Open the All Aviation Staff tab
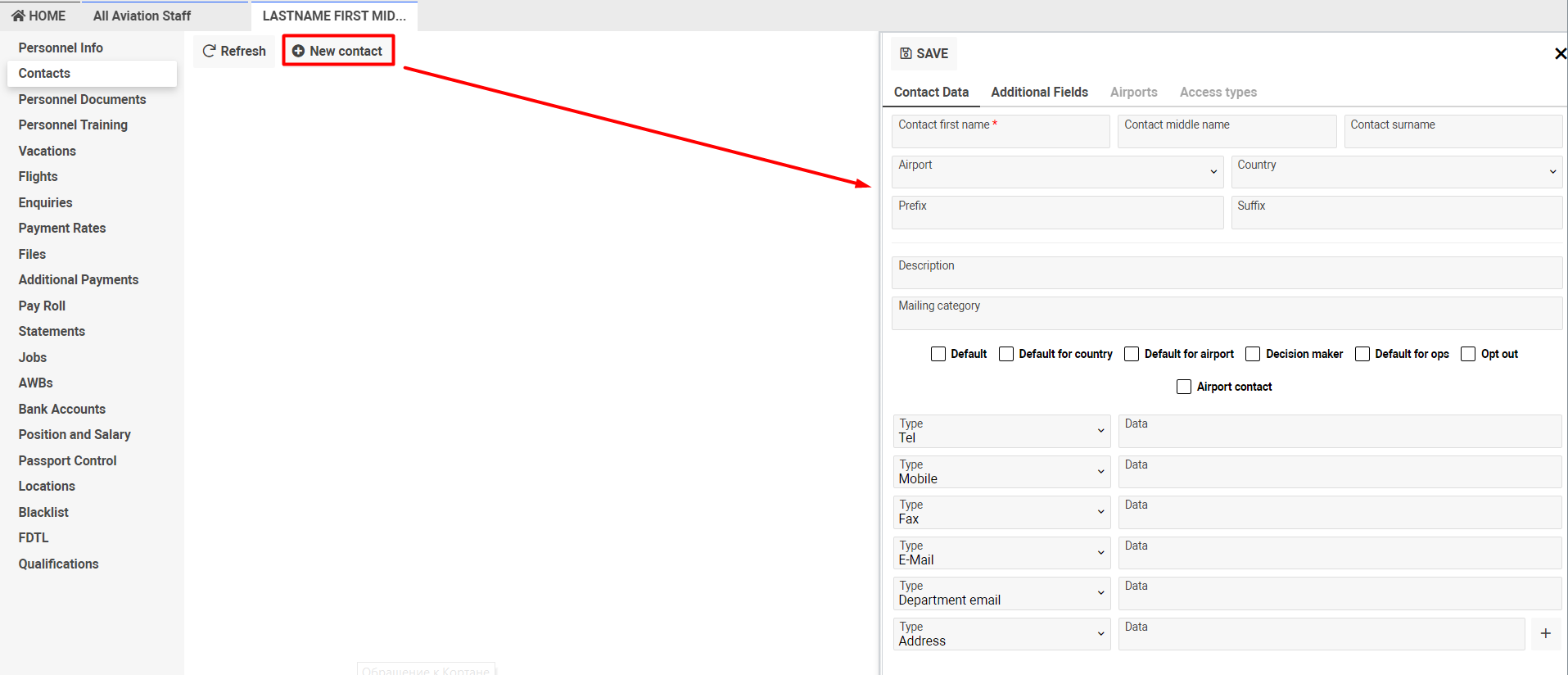The height and width of the screenshot is (675, 1568). coord(142,16)
